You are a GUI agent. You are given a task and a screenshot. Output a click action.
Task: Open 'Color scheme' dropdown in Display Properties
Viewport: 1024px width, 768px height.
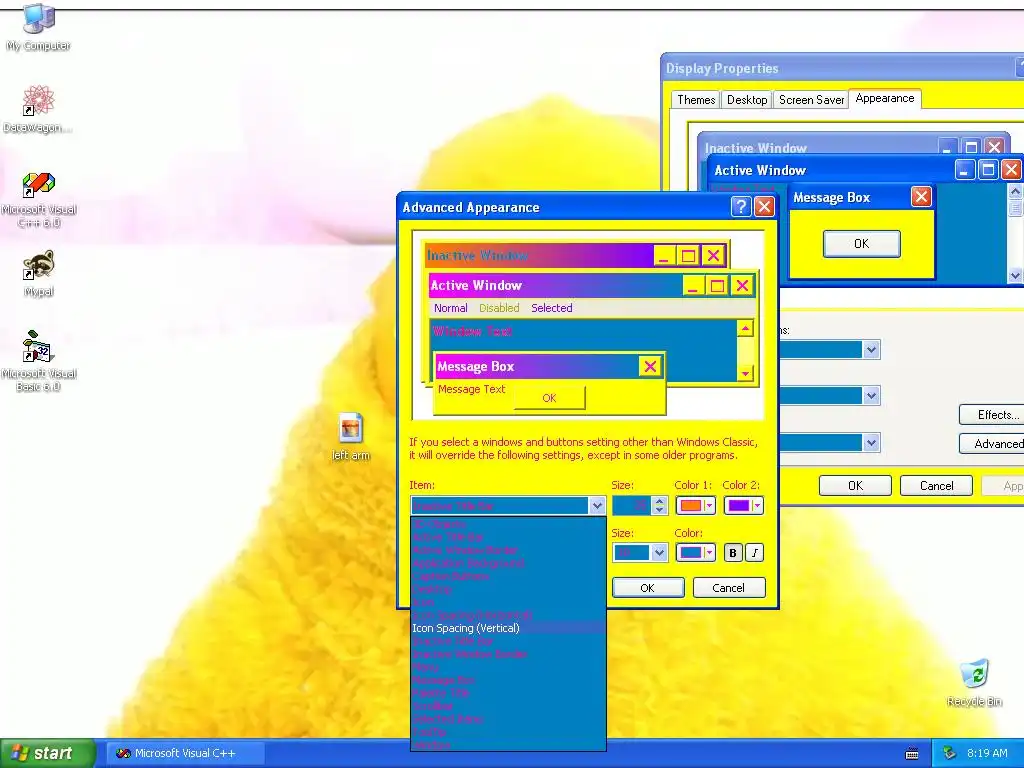coord(871,396)
